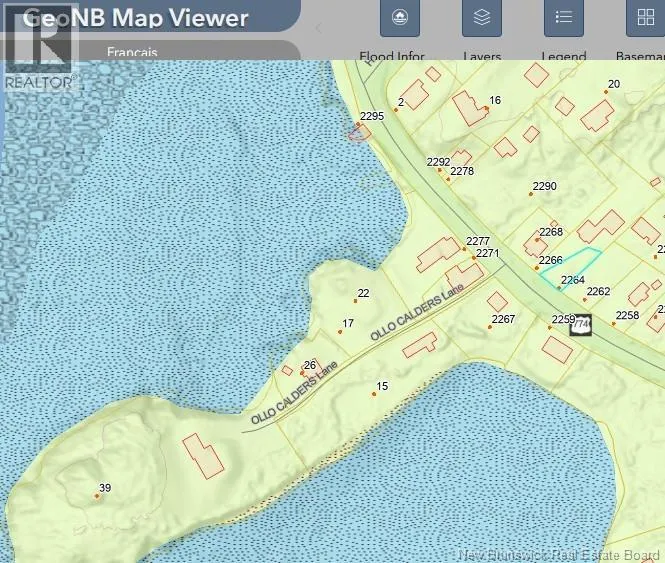Image resolution: width=665 pixels, height=563 pixels.
Task: Collapse the toolbar with left chevron
Action: pos(319,28)
